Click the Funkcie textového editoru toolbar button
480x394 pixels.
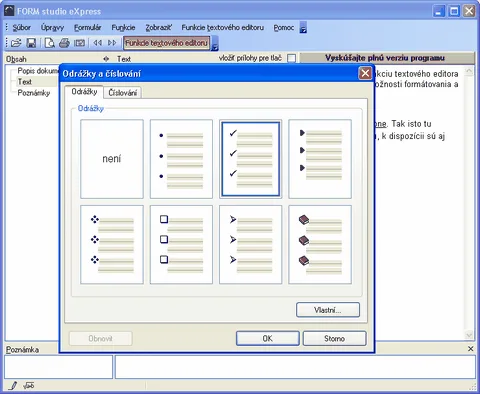[x=166, y=43]
